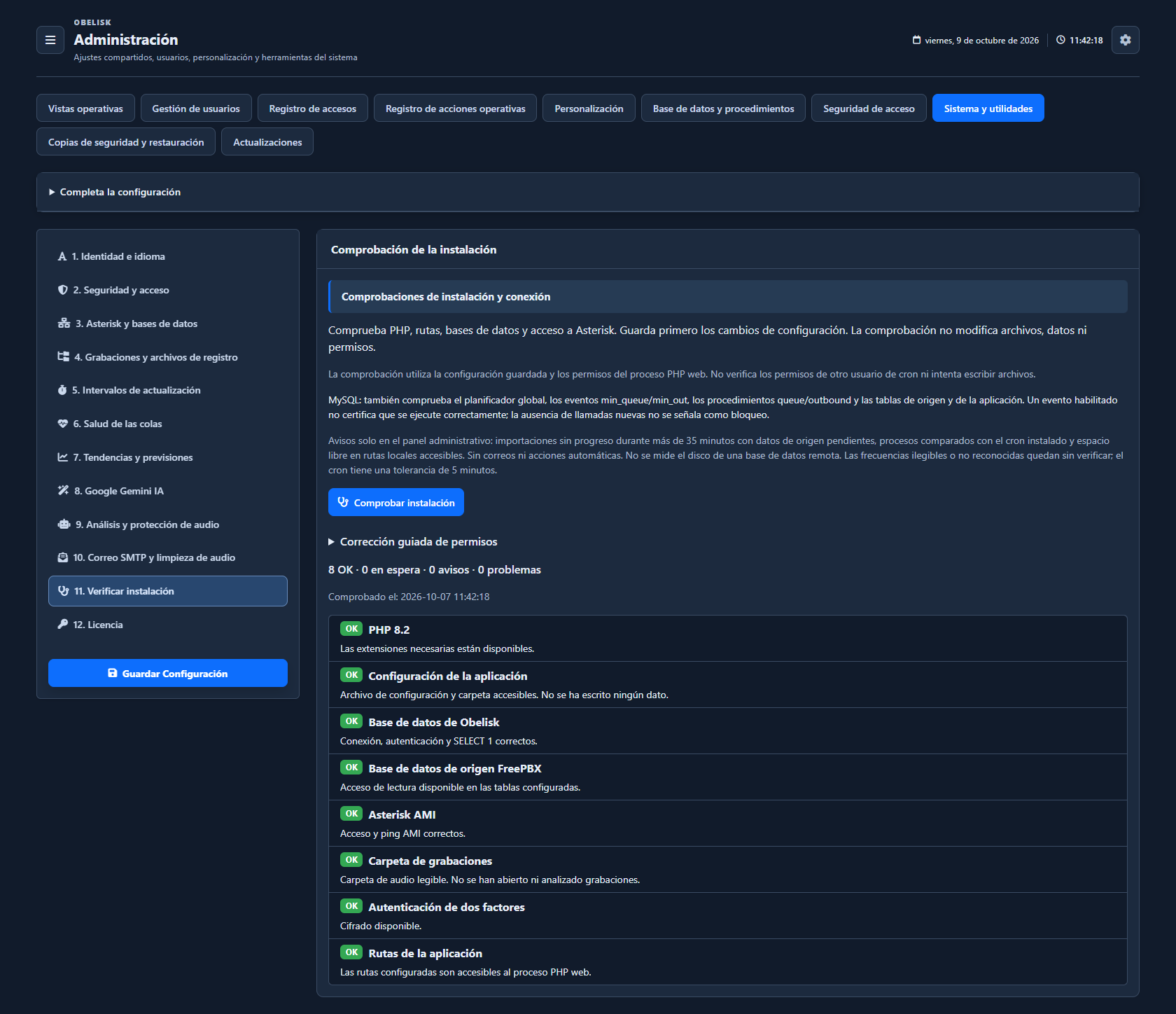Open the hamburger menu button
Screen dimensions: 1176x1014
50,40
